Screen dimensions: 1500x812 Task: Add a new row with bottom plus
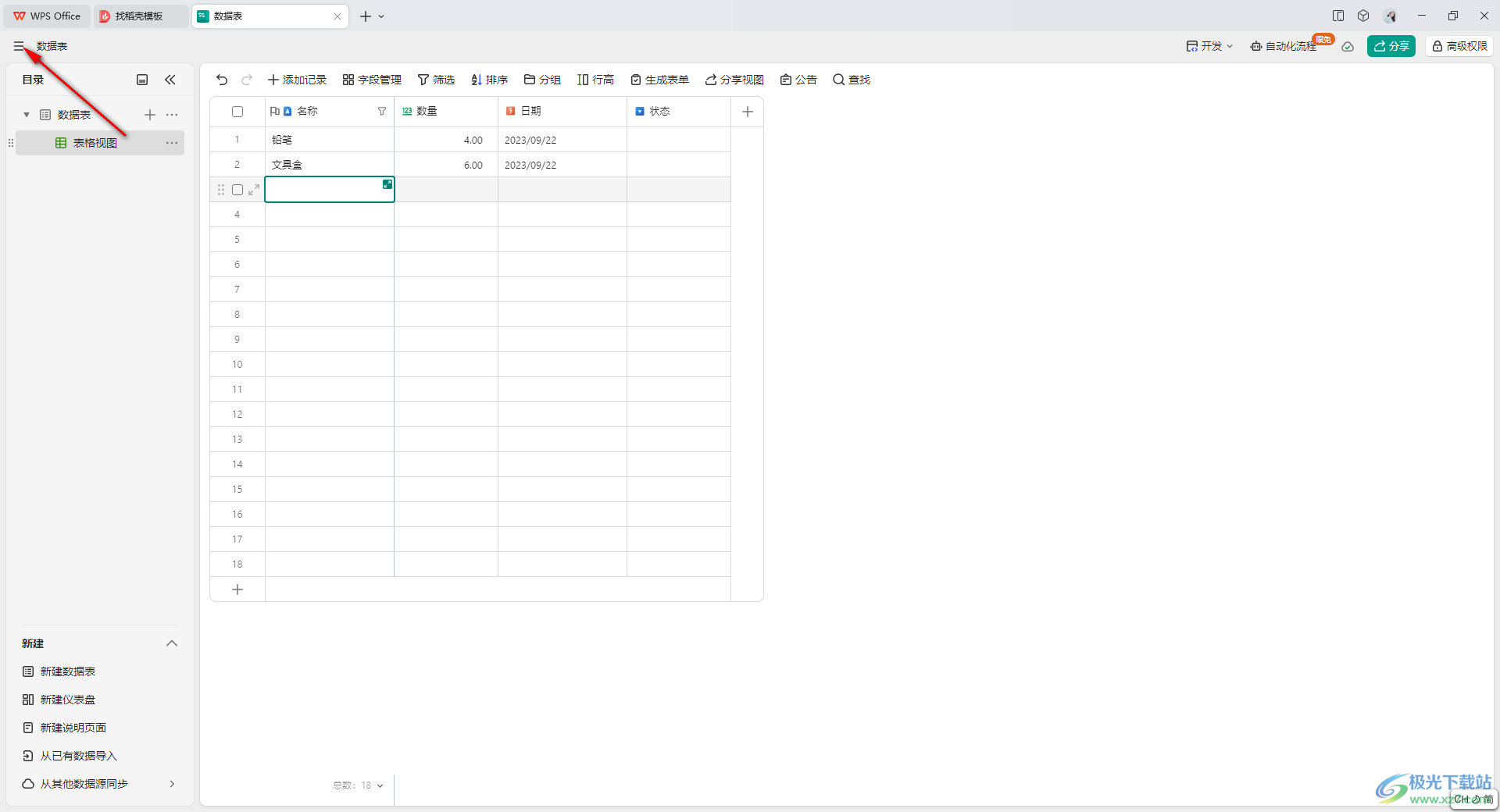[x=237, y=589]
